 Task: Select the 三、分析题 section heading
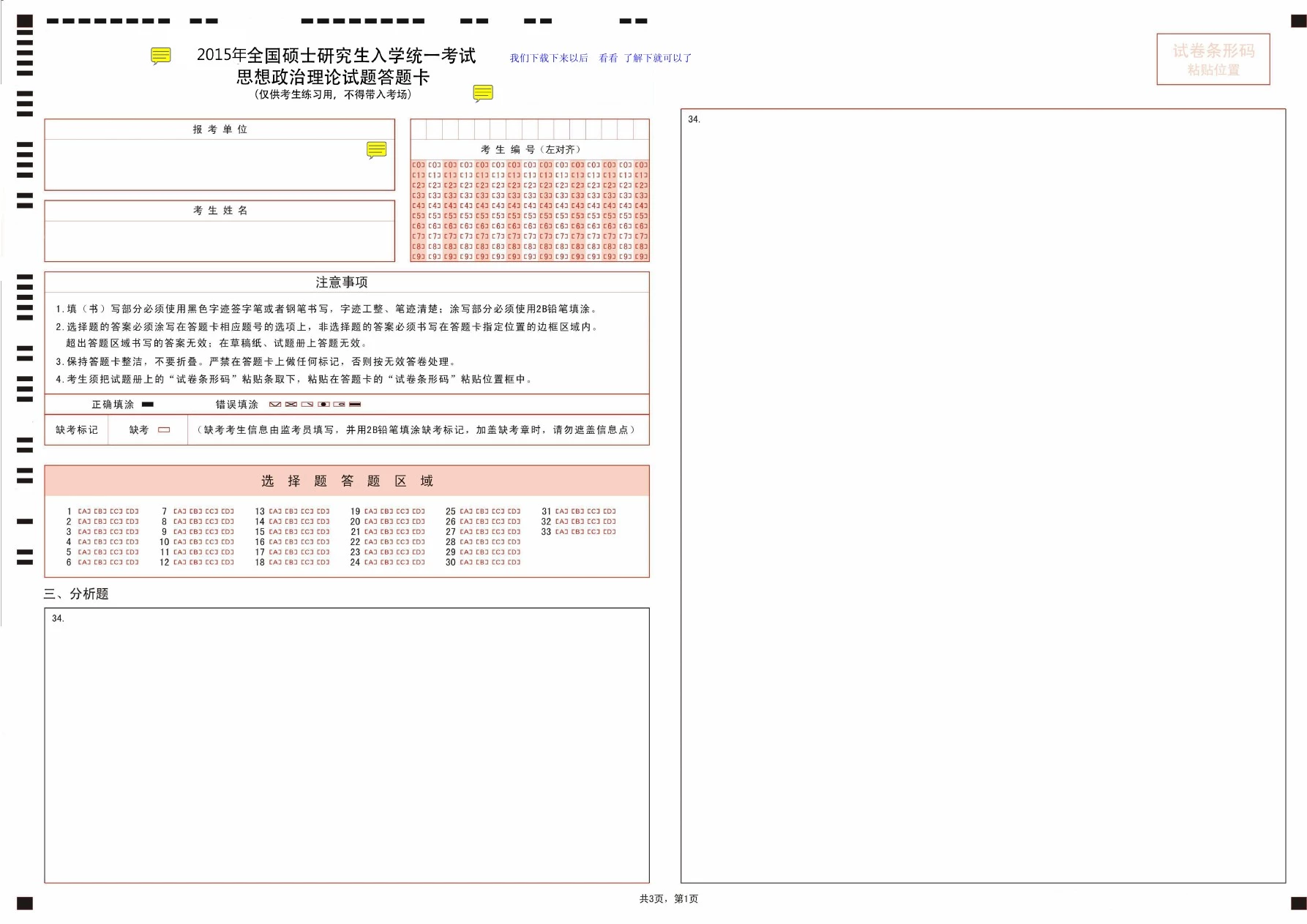pos(76,594)
